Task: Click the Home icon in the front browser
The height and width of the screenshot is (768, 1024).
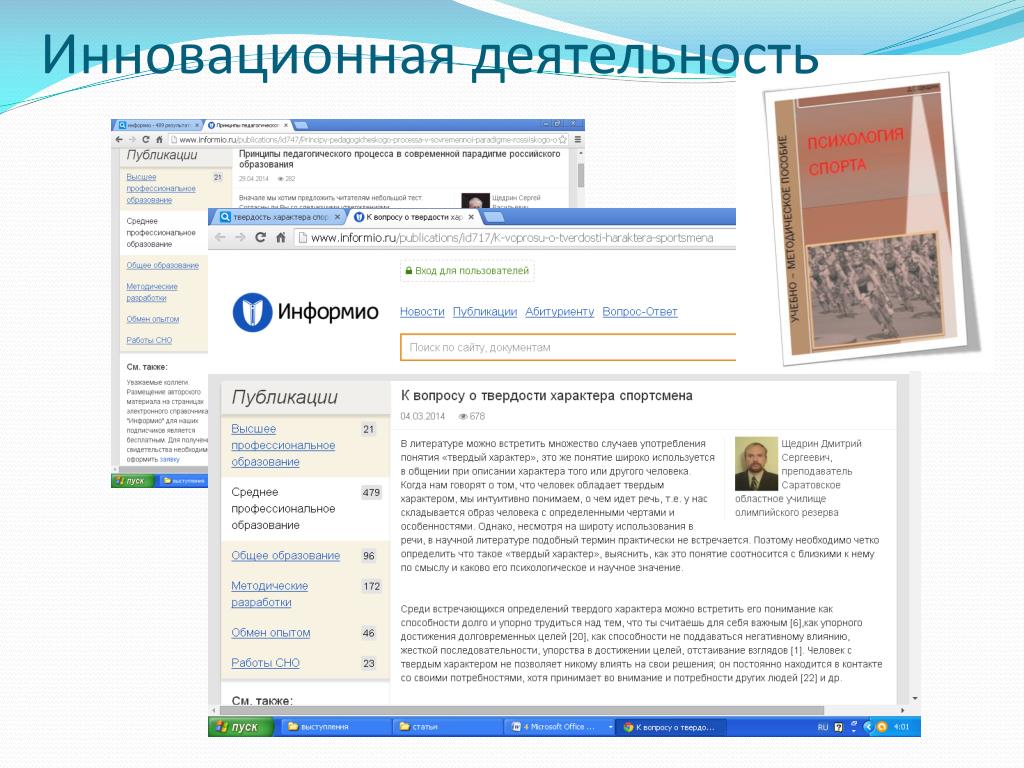Action: [281, 237]
